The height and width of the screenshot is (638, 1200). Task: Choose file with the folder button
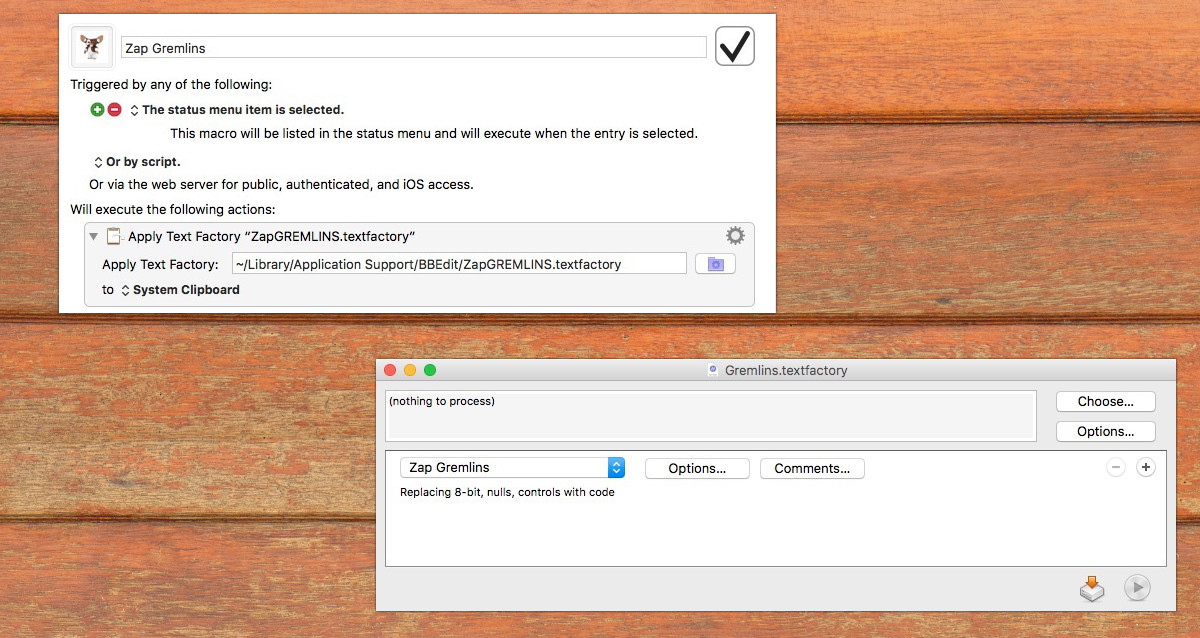(715, 264)
